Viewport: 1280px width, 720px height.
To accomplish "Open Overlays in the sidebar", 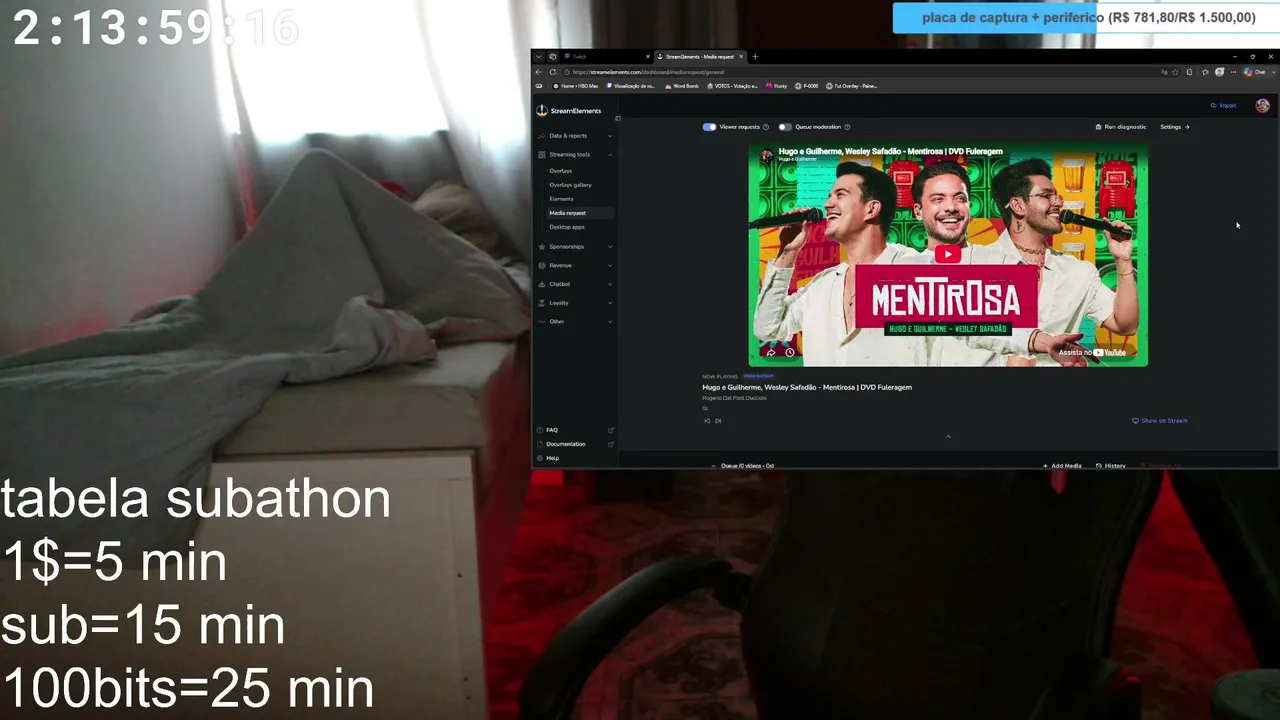I will pyautogui.click(x=560, y=171).
